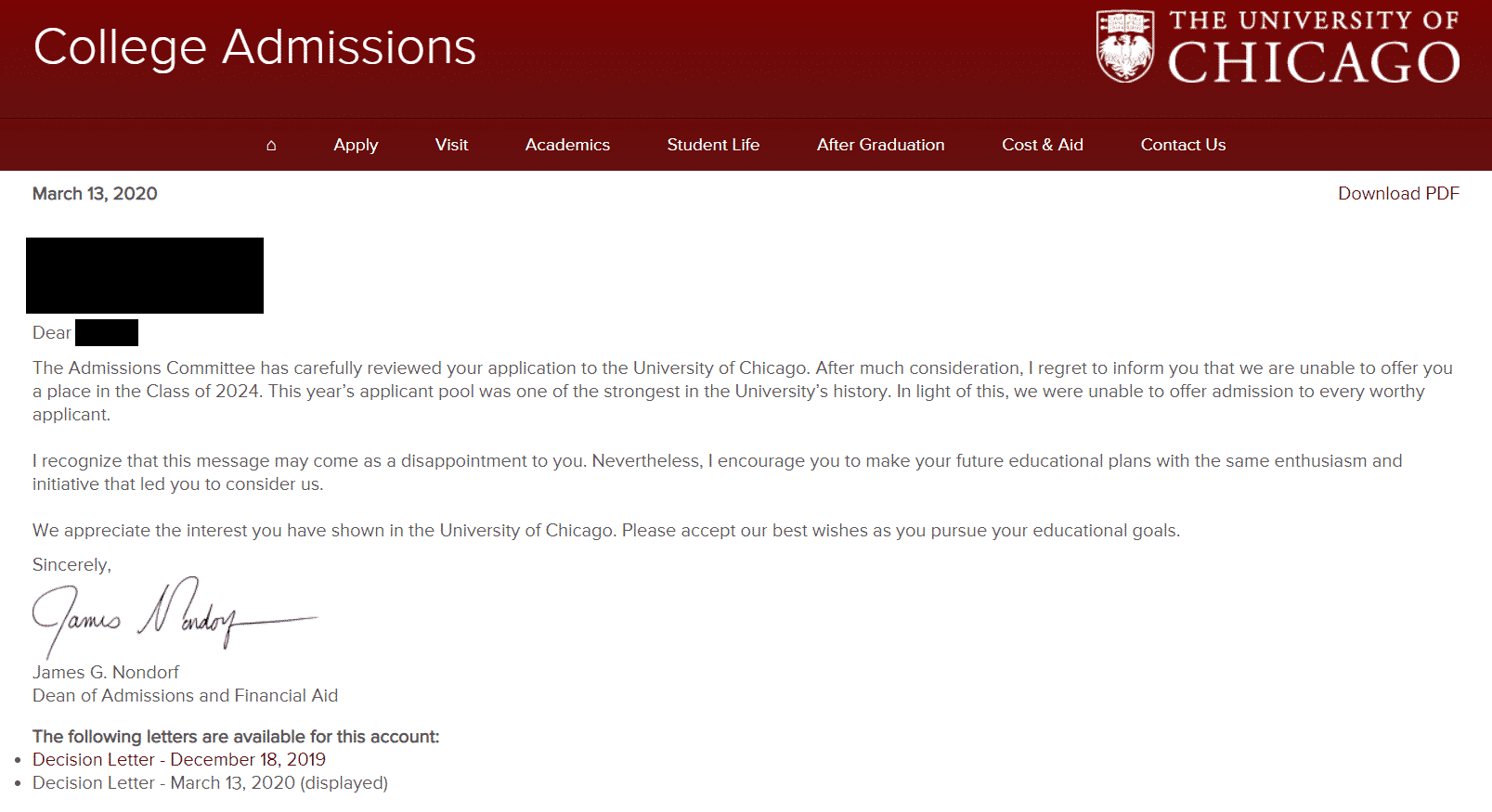
Task: Open the Cost & Aid page
Action: tap(1043, 145)
